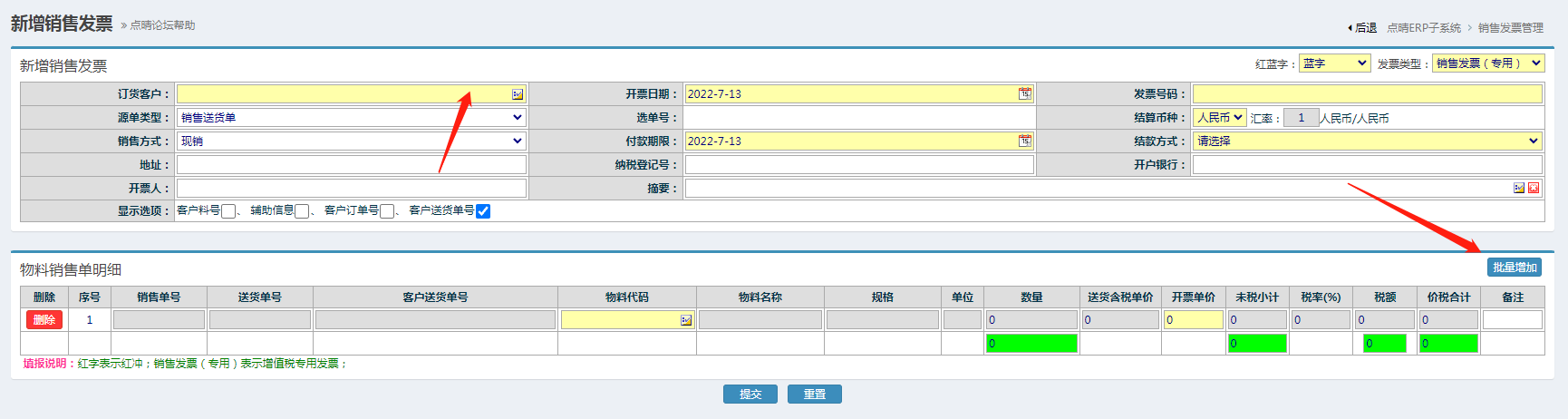Open the 红蓝字 dropdown
This screenshot has width=1568, height=419.
pos(1334,63)
